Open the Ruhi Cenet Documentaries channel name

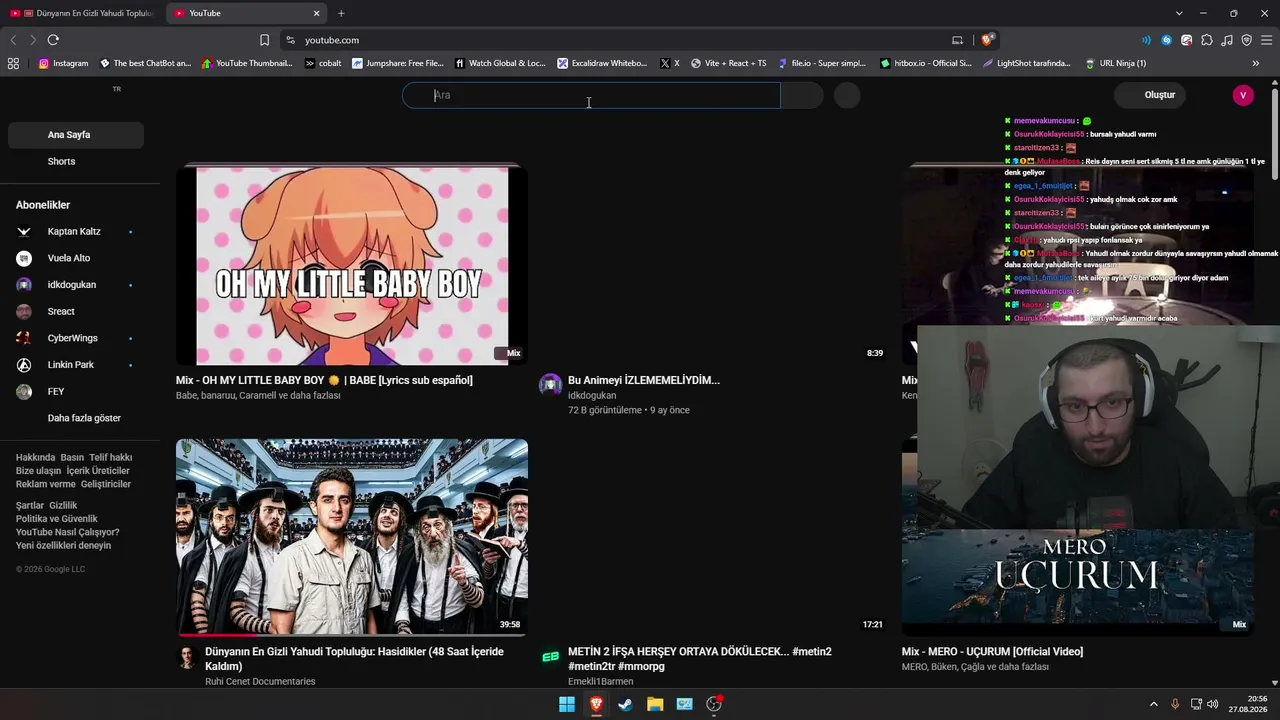260,682
